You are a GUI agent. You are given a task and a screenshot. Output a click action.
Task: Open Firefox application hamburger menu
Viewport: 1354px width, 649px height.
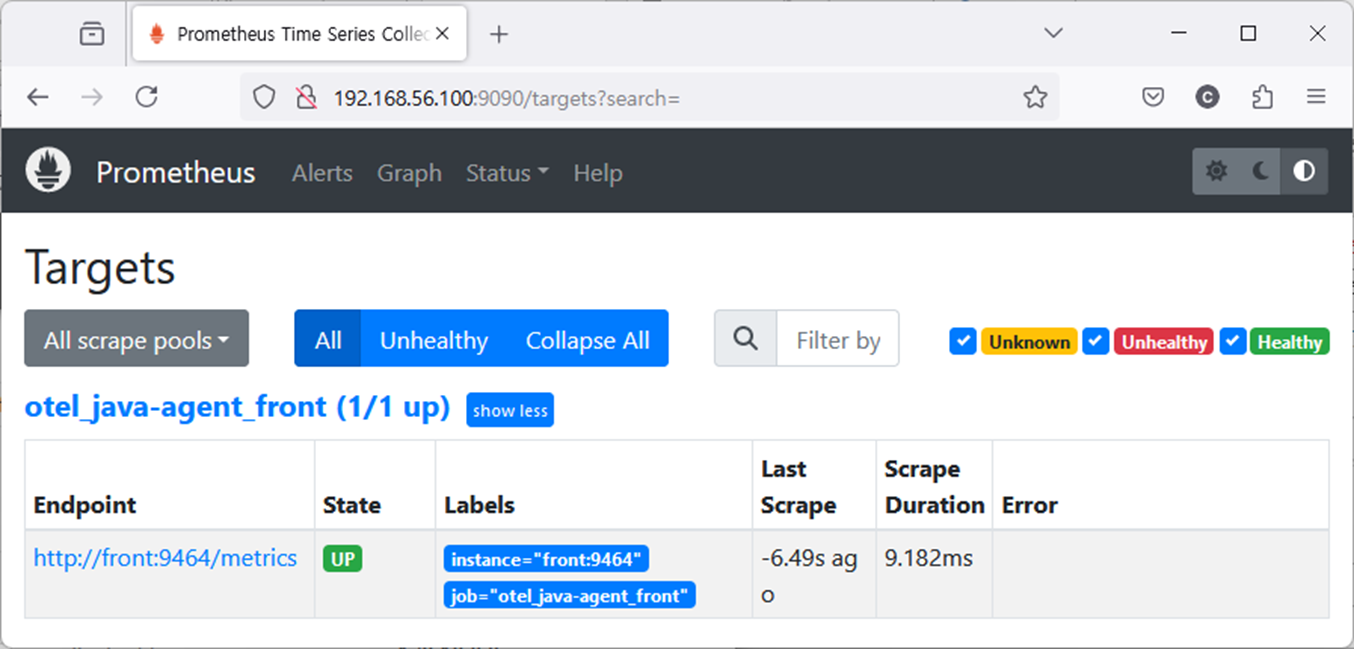click(1316, 97)
